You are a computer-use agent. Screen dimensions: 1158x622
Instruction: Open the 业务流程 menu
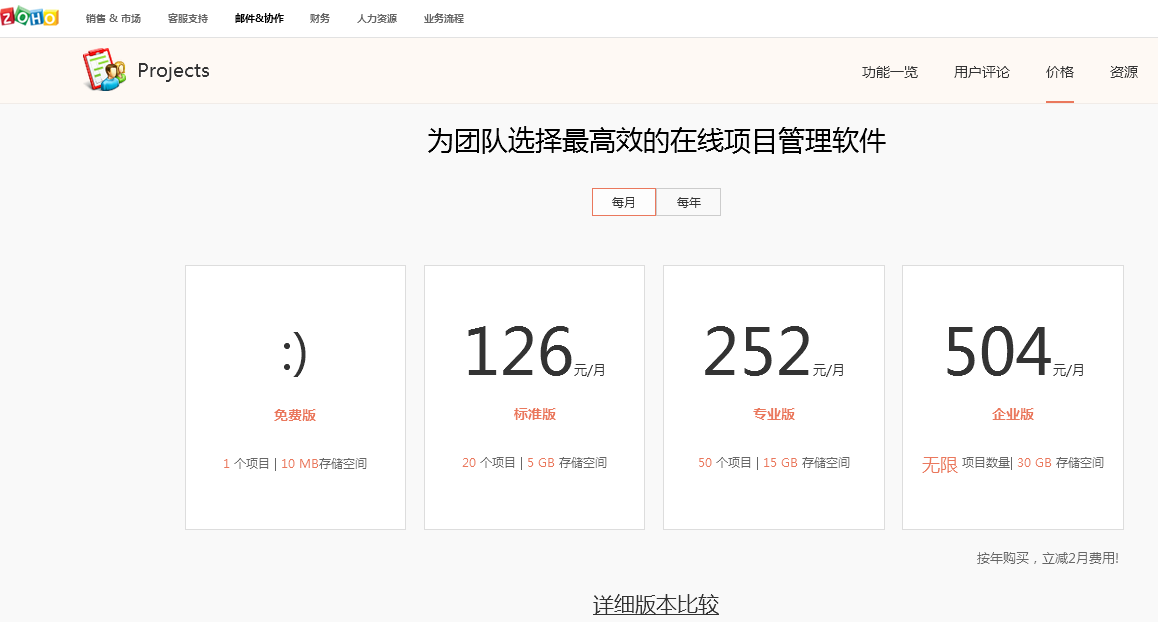[x=444, y=19]
